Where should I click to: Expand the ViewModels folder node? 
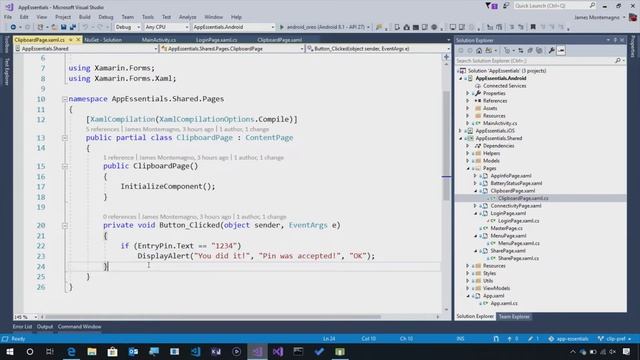click(x=468, y=288)
